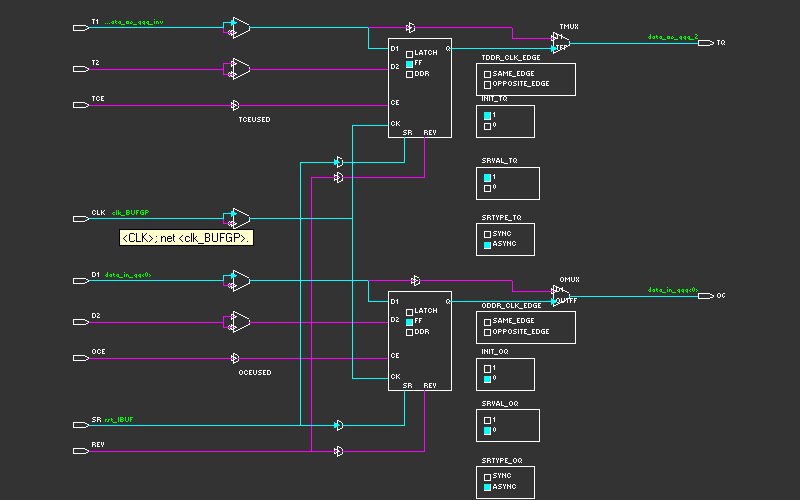
Task: Click the TCE input pin symbol
Action: click(x=81, y=105)
